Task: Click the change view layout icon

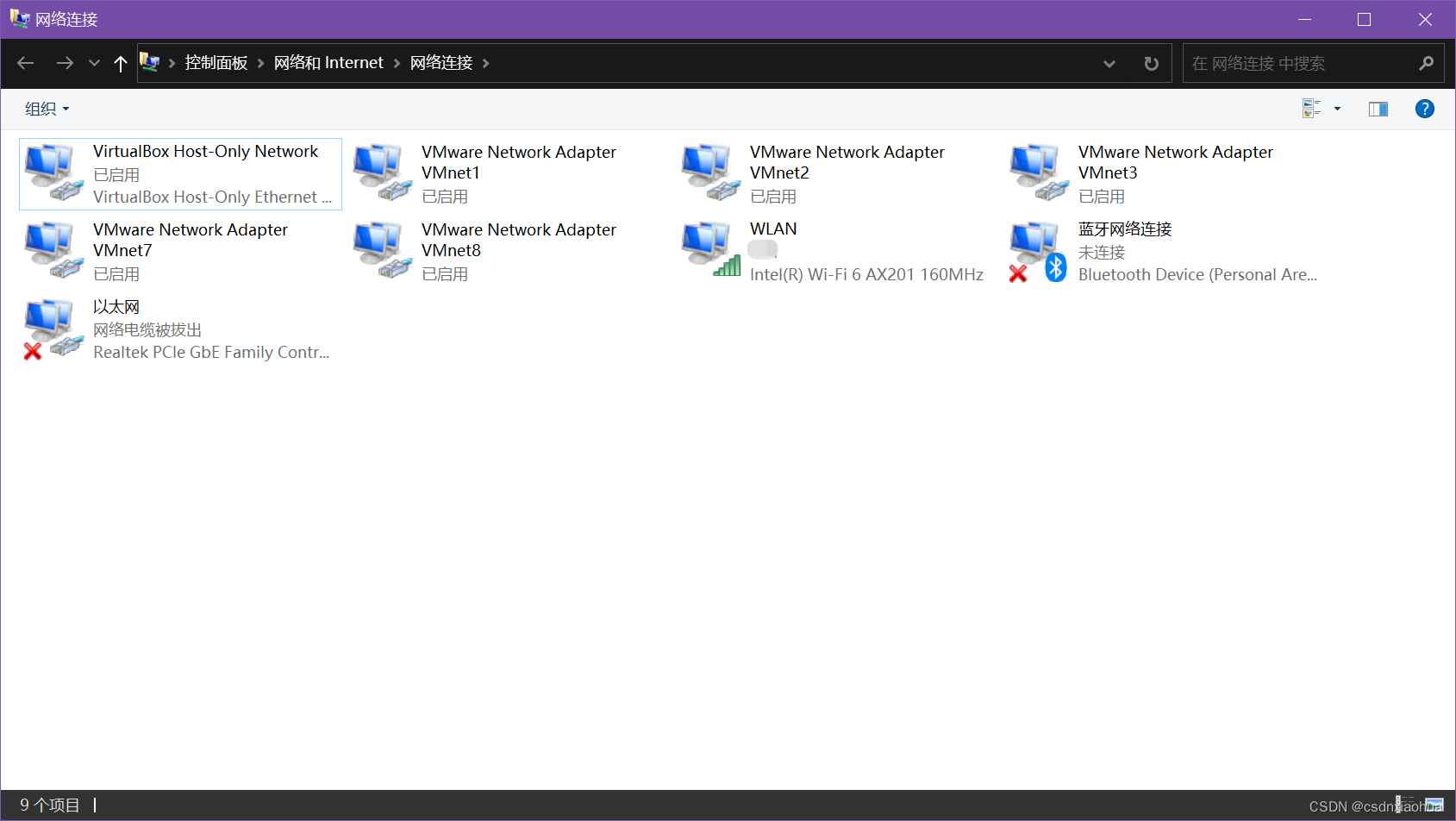Action: coord(1312,109)
